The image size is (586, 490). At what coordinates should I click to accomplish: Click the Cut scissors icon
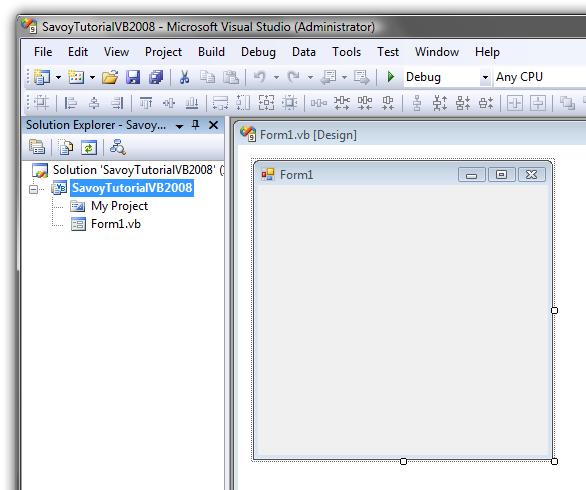click(184, 77)
